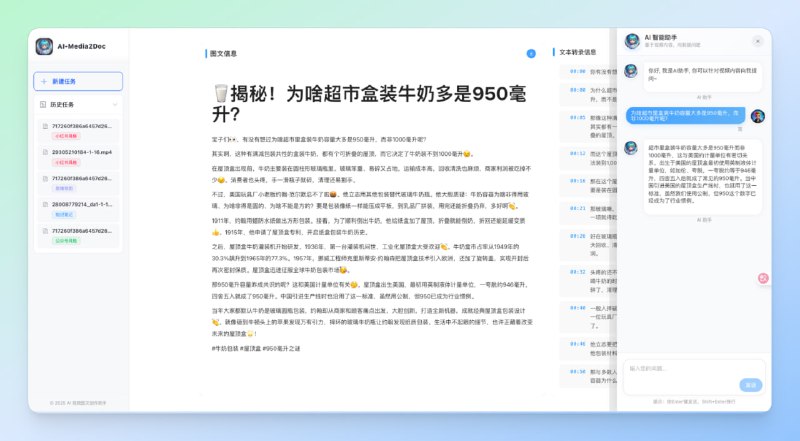
Task: Close the AI 智能助手 chat panel
Action: [757, 41]
